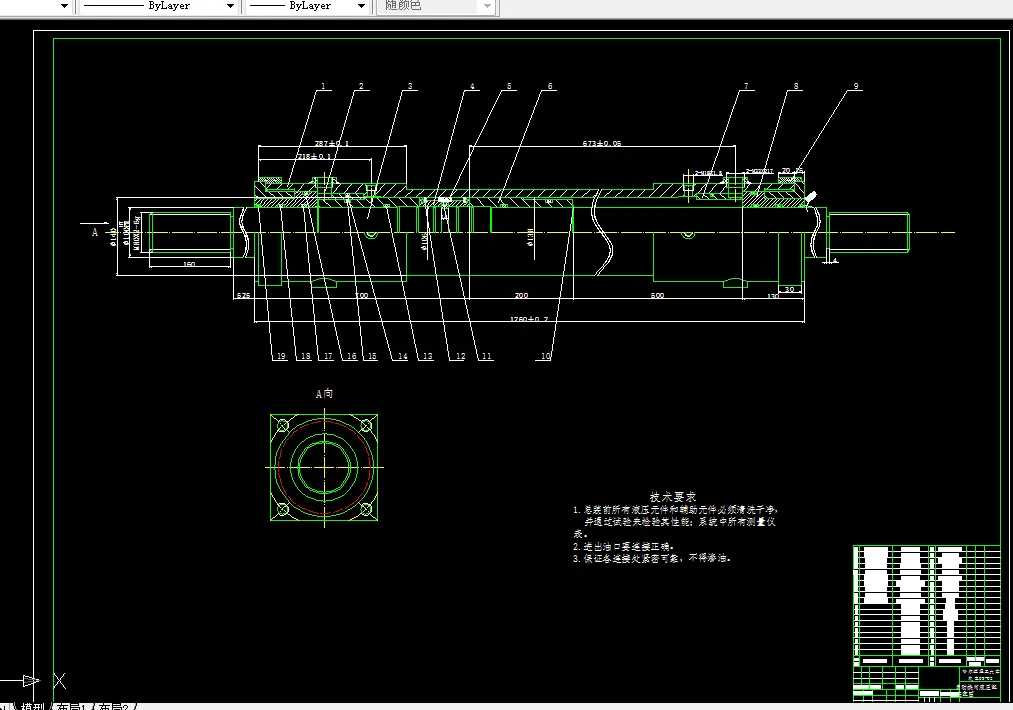
Task: Select the 200 dimension text
Action: click(521, 295)
